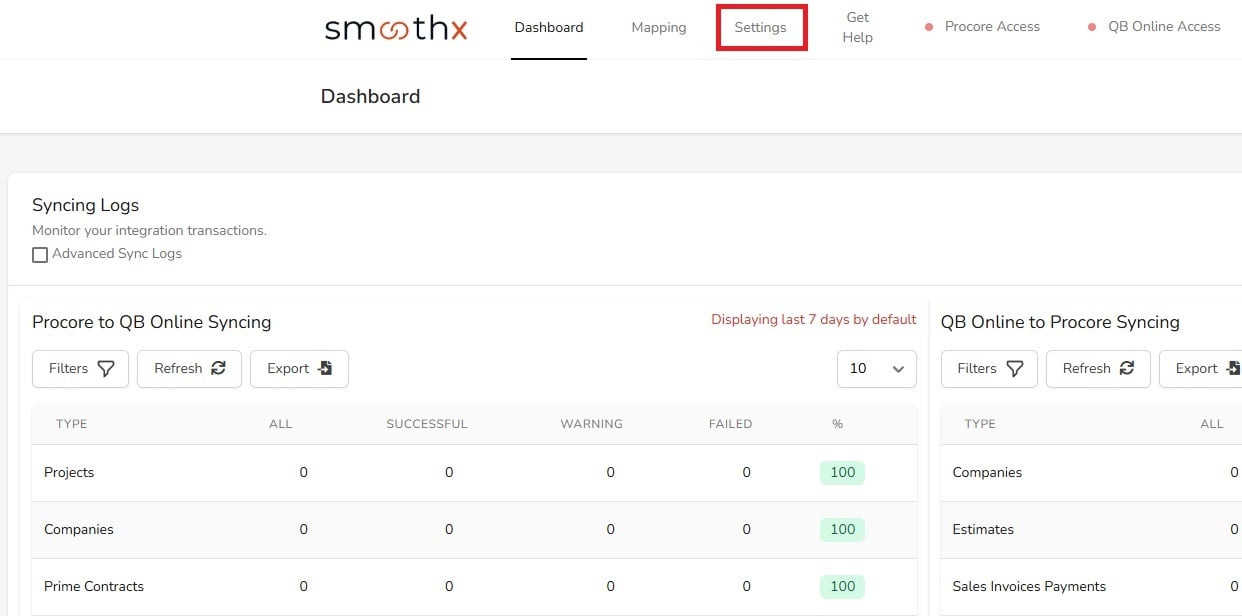Open the Settings tab

[761, 27]
